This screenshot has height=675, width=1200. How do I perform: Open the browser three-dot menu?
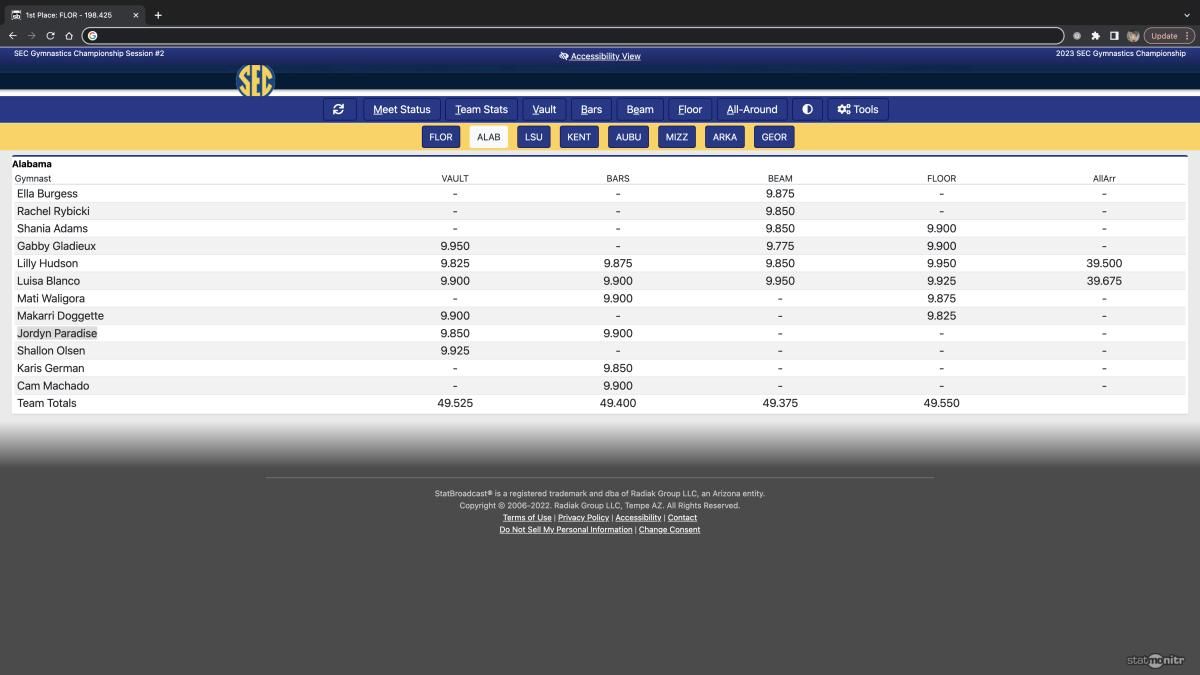pyautogui.click(x=1189, y=35)
